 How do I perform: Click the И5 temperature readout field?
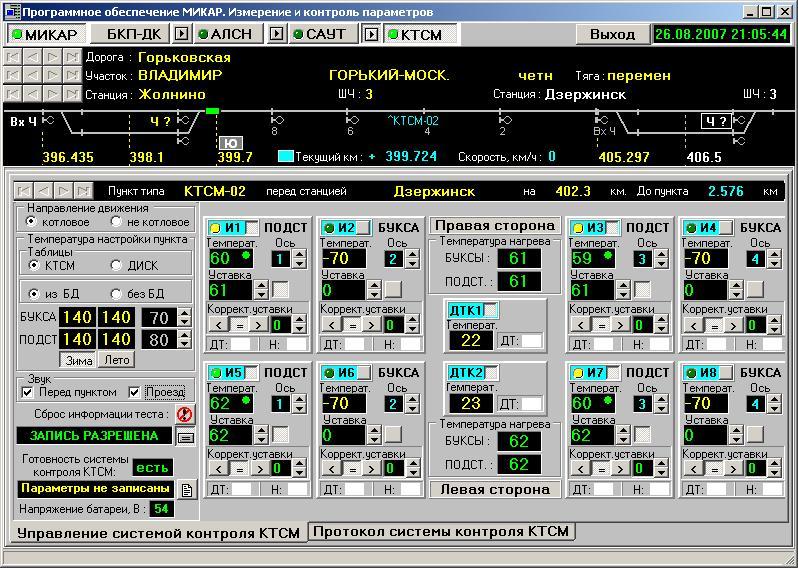coord(232,403)
